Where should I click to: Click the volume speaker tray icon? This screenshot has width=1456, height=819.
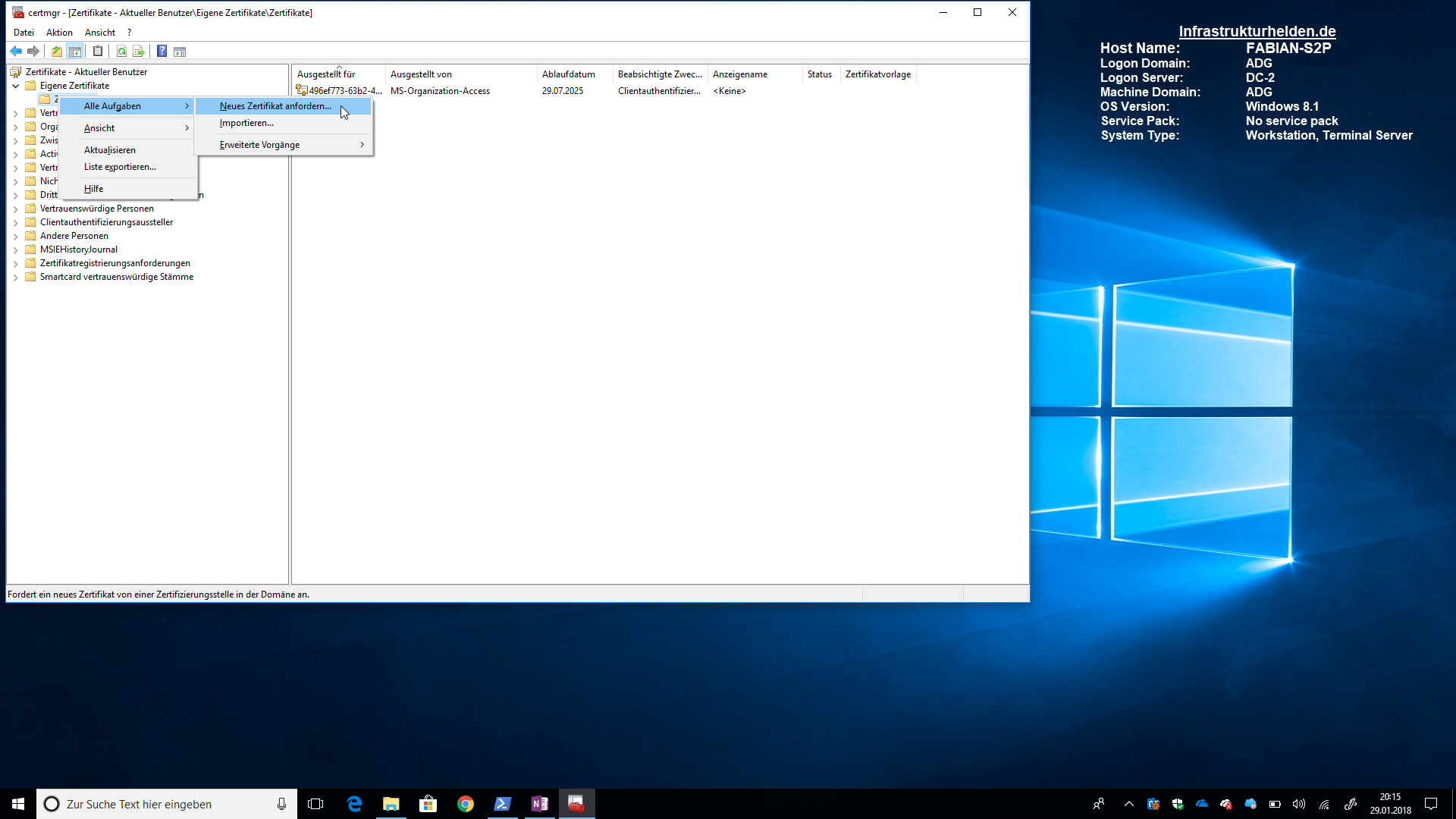(1299, 804)
